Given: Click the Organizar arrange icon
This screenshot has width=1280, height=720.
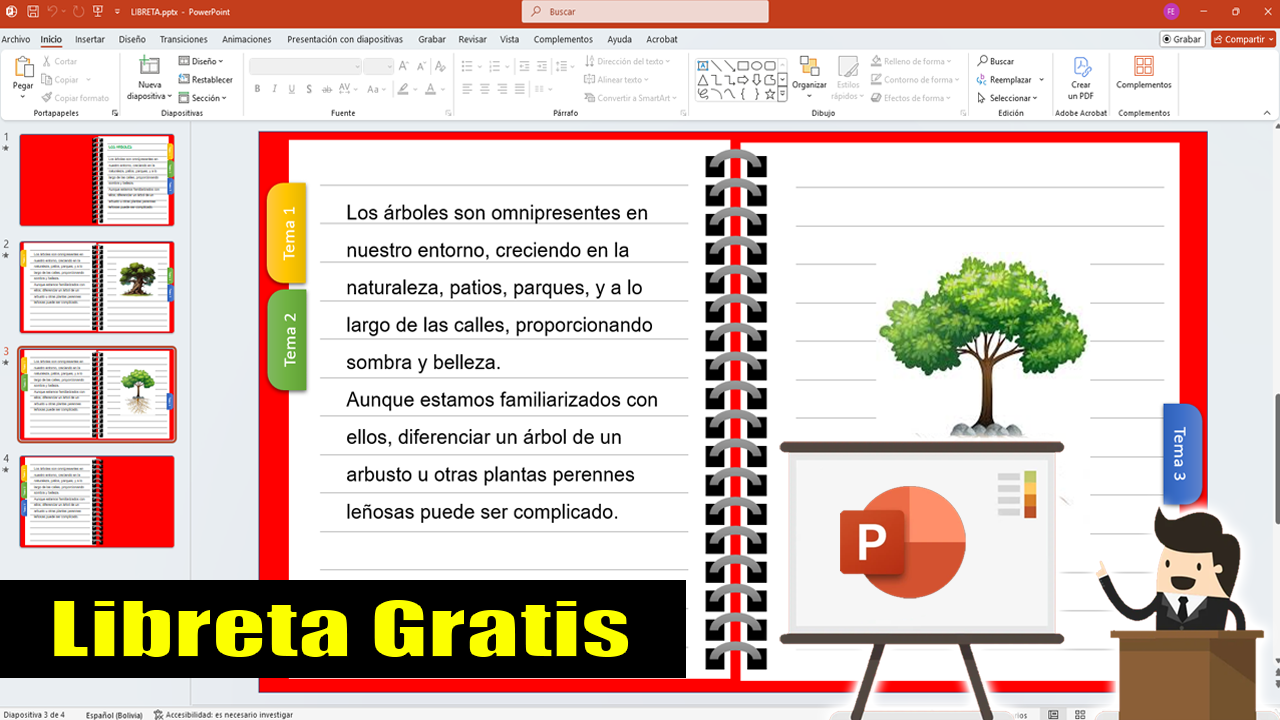Looking at the screenshot, I should pyautogui.click(x=809, y=68).
